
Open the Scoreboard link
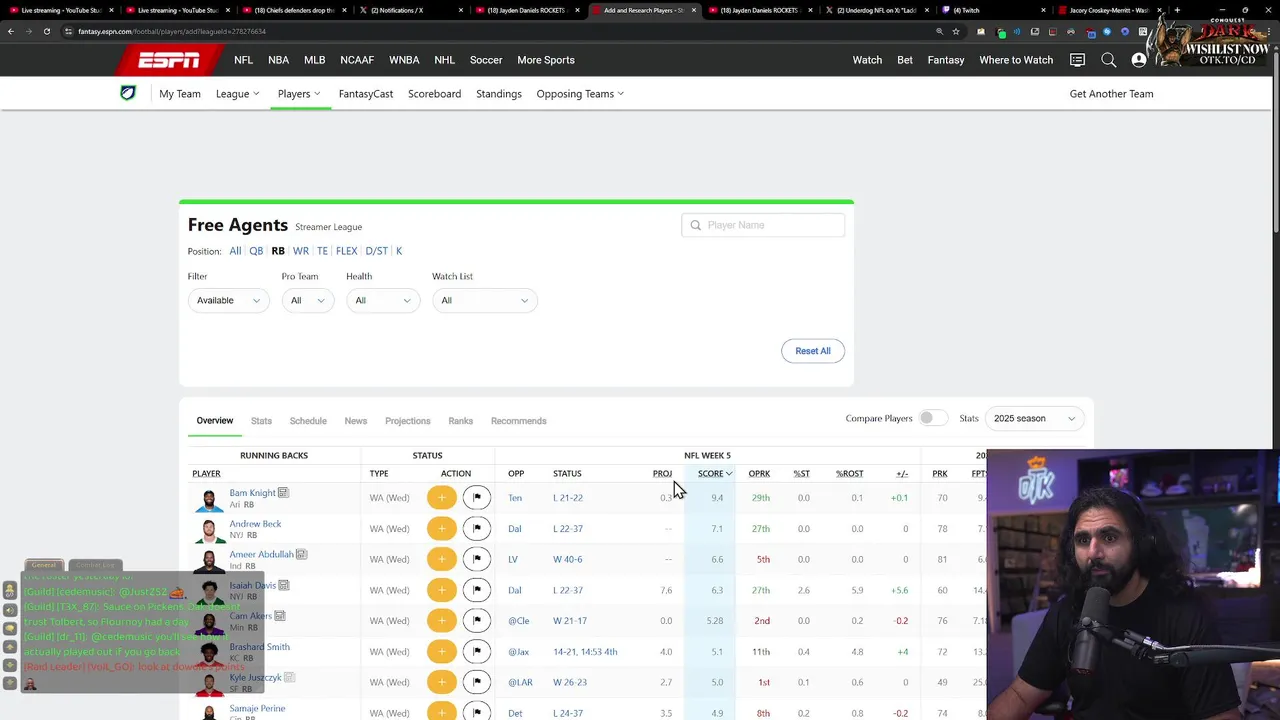pyautogui.click(x=435, y=94)
